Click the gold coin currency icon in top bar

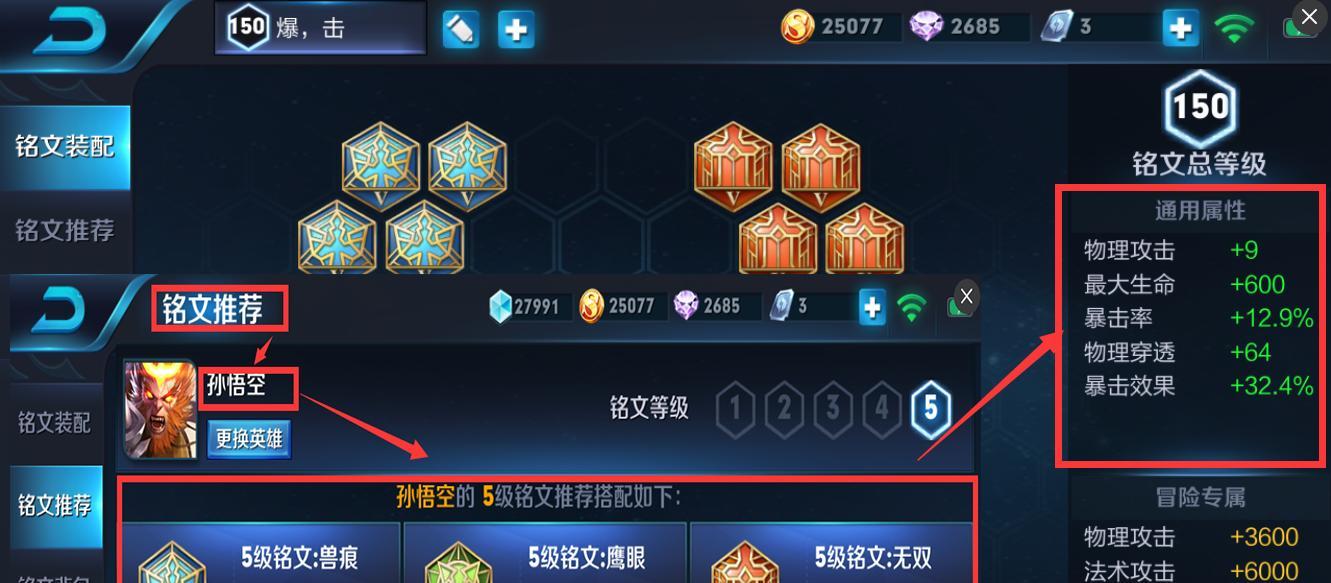[798, 27]
